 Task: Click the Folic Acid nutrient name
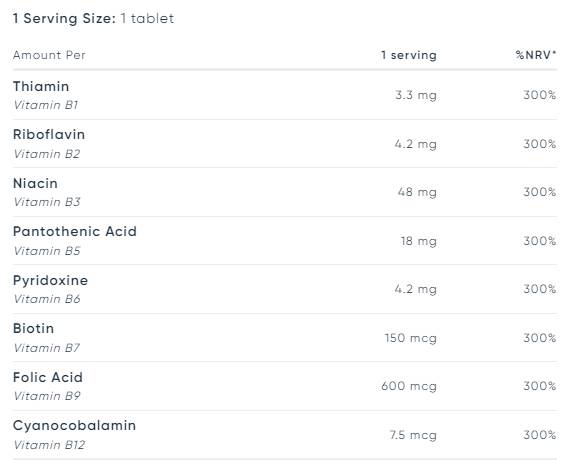coord(48,377)
